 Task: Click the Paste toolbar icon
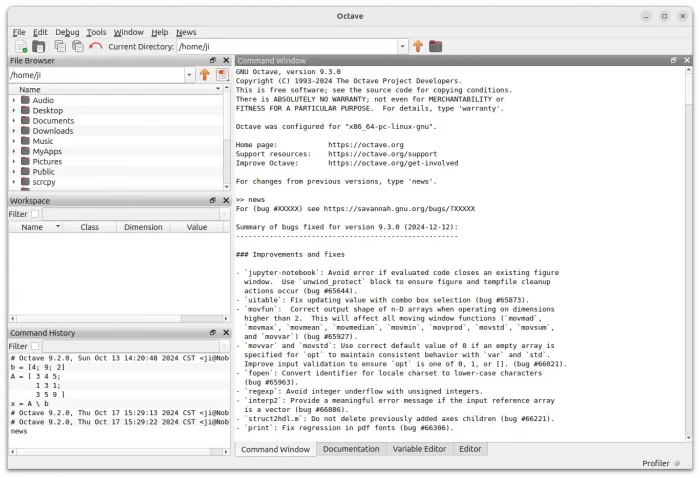[x=78, y=46]
